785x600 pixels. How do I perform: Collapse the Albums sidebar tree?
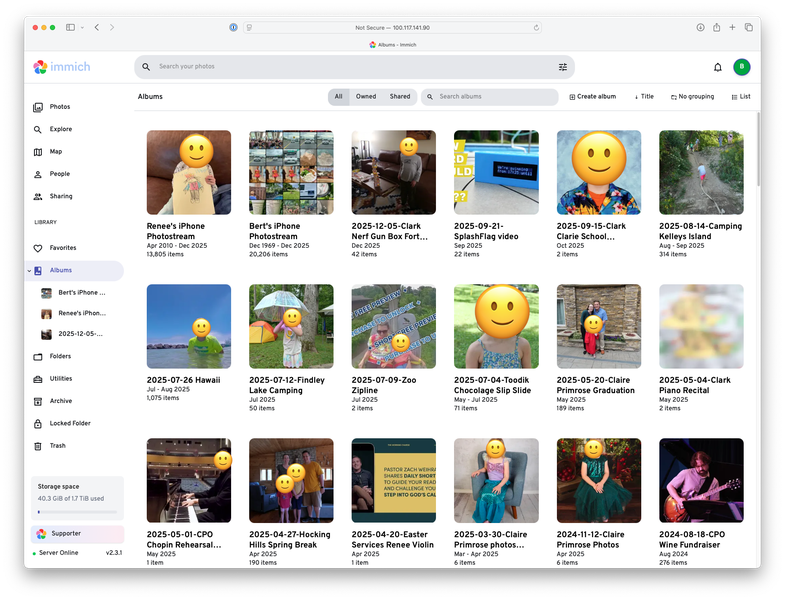29,270
